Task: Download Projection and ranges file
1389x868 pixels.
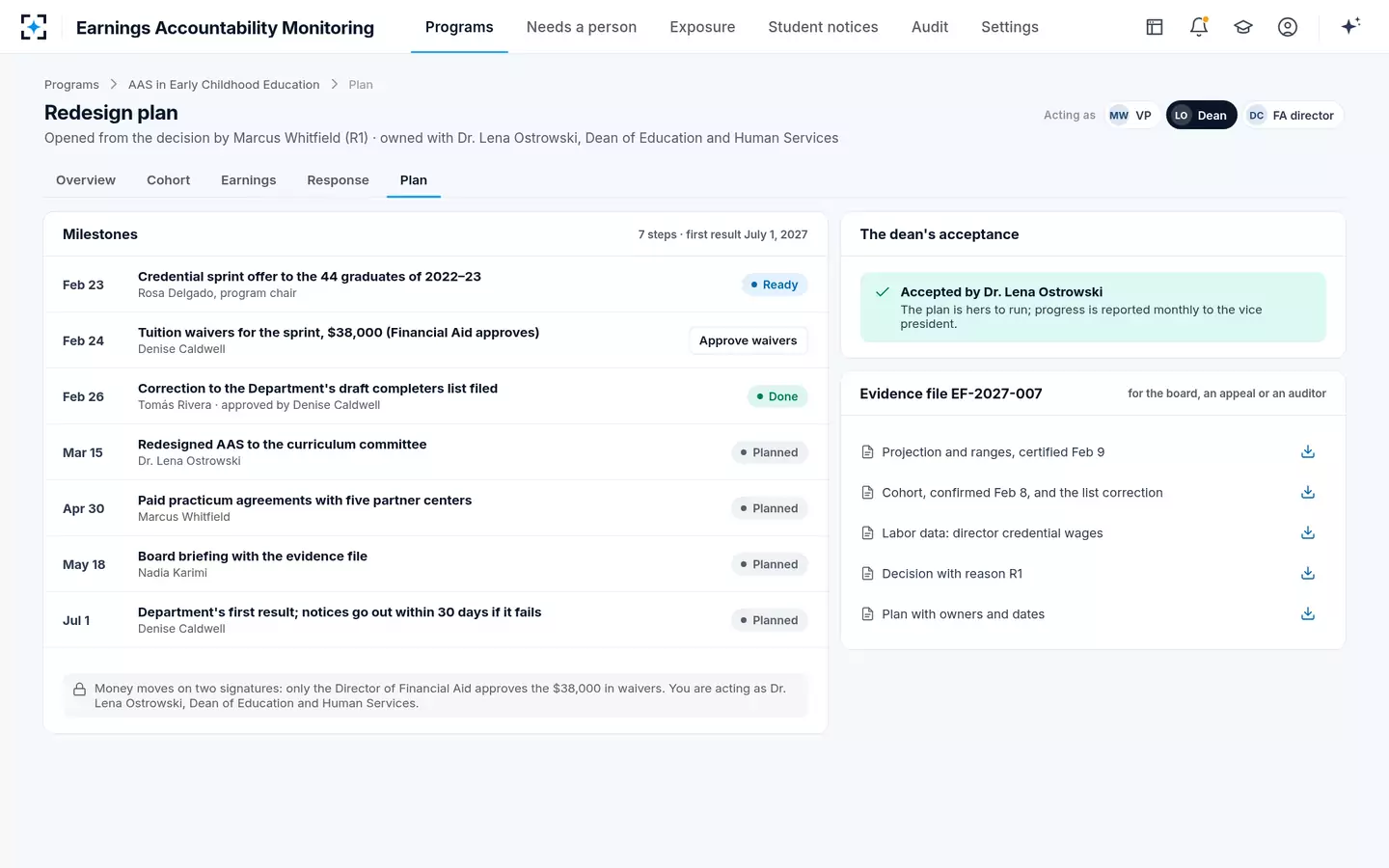Action: point(1308,452)
